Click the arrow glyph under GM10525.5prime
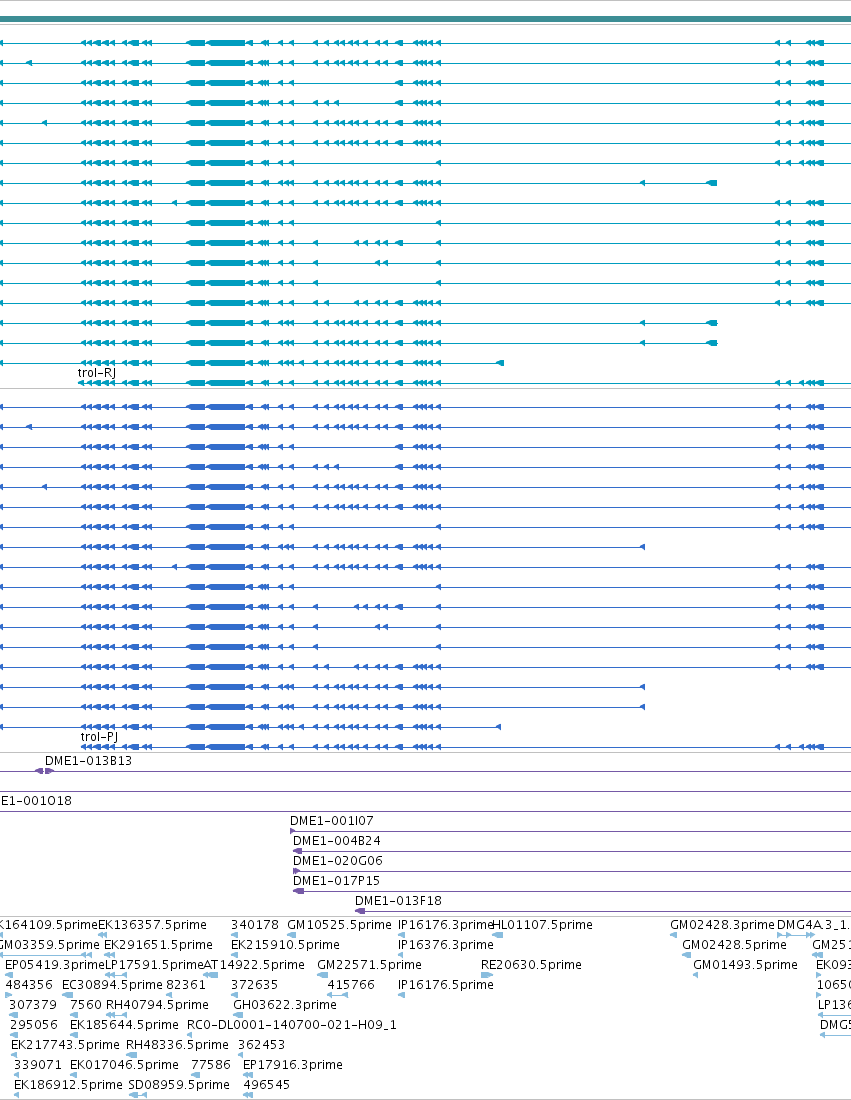The width and height of the screenshot is (851, 1100). tap(291, 935)
